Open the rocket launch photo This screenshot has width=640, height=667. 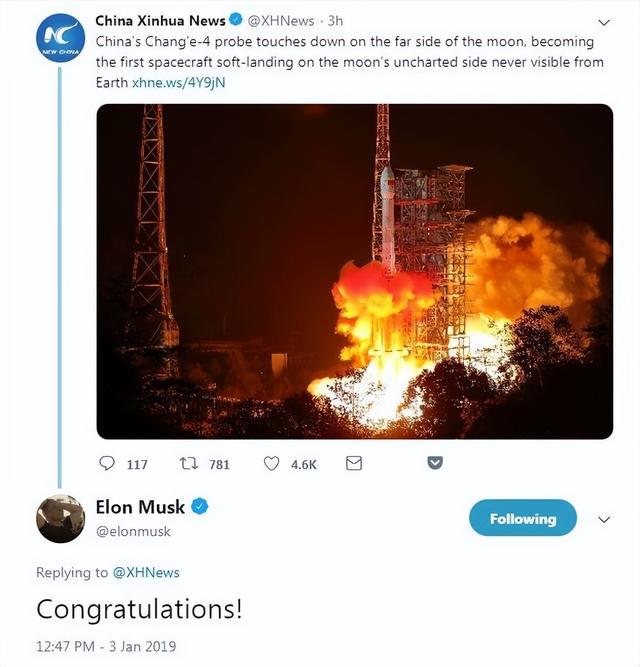[354, 271]
